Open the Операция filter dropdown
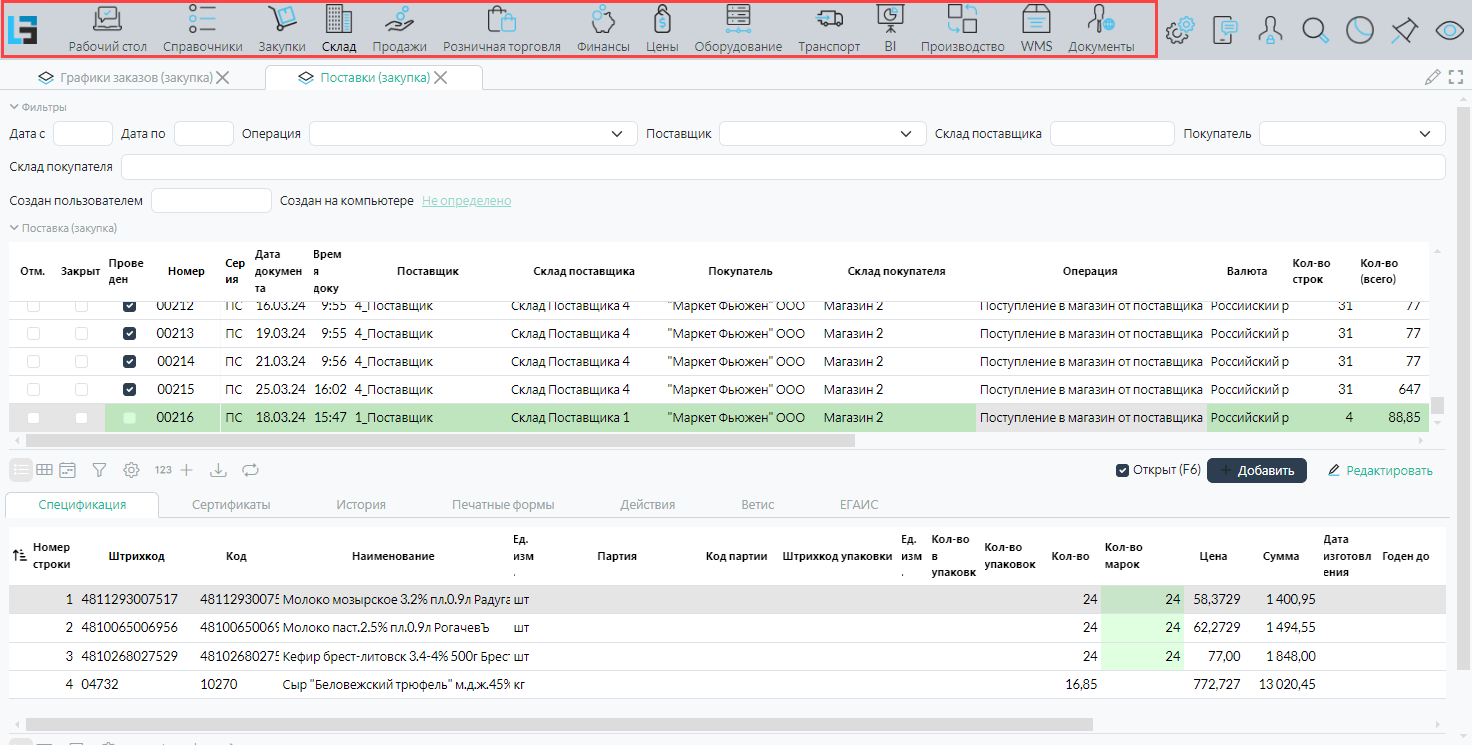Viewport: 1472px width, 745px height. point(616,134)
